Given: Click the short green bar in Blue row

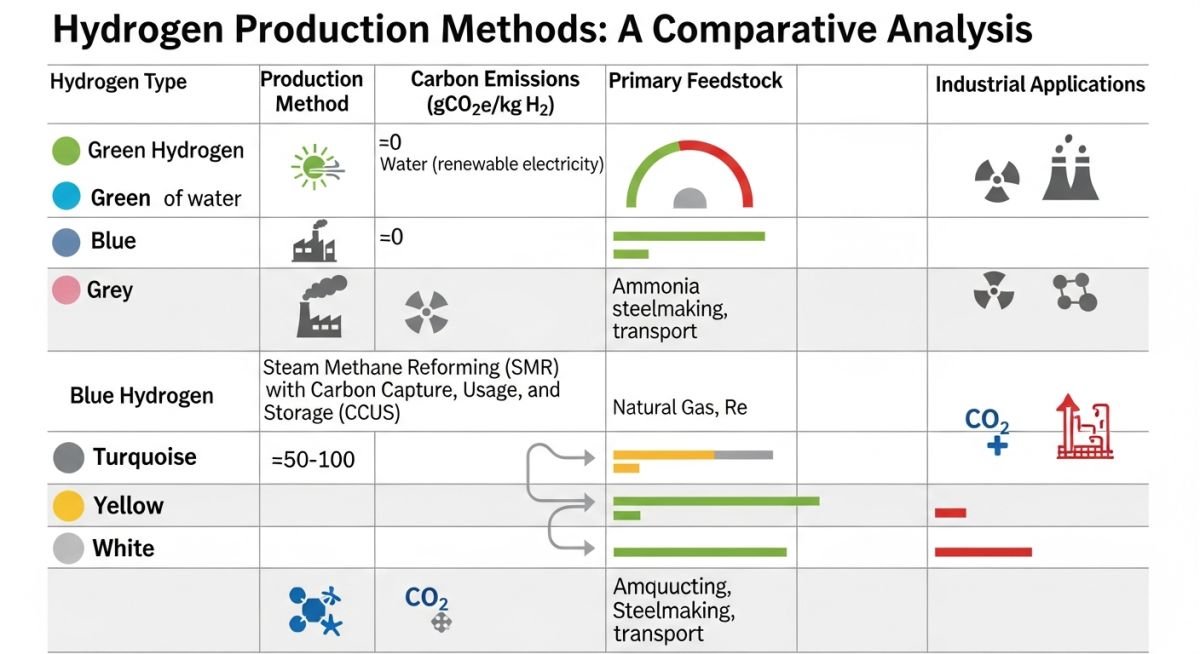Looking at the screenshot, I should pyautogui.click(x=631, y=254).
